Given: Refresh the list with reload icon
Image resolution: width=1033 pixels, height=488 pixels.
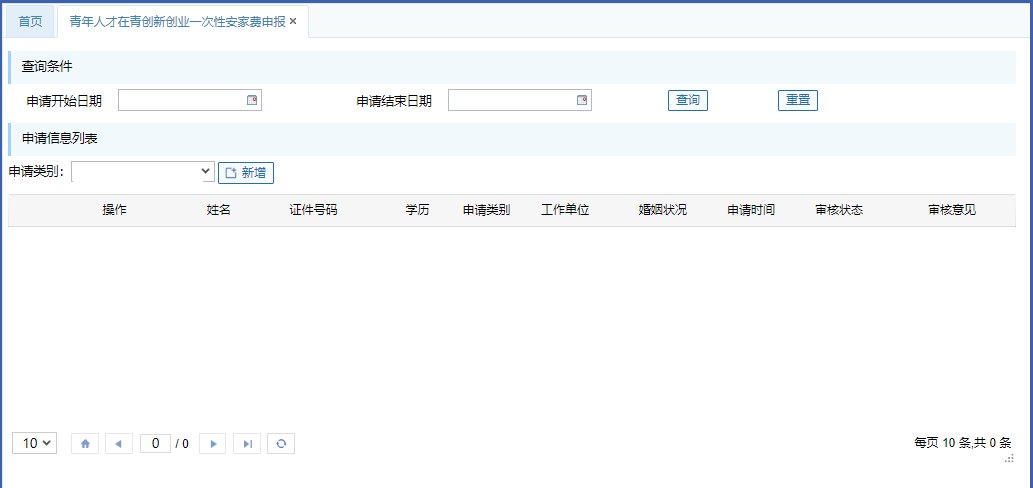Looking at the screenshot, I should point(281,444).
